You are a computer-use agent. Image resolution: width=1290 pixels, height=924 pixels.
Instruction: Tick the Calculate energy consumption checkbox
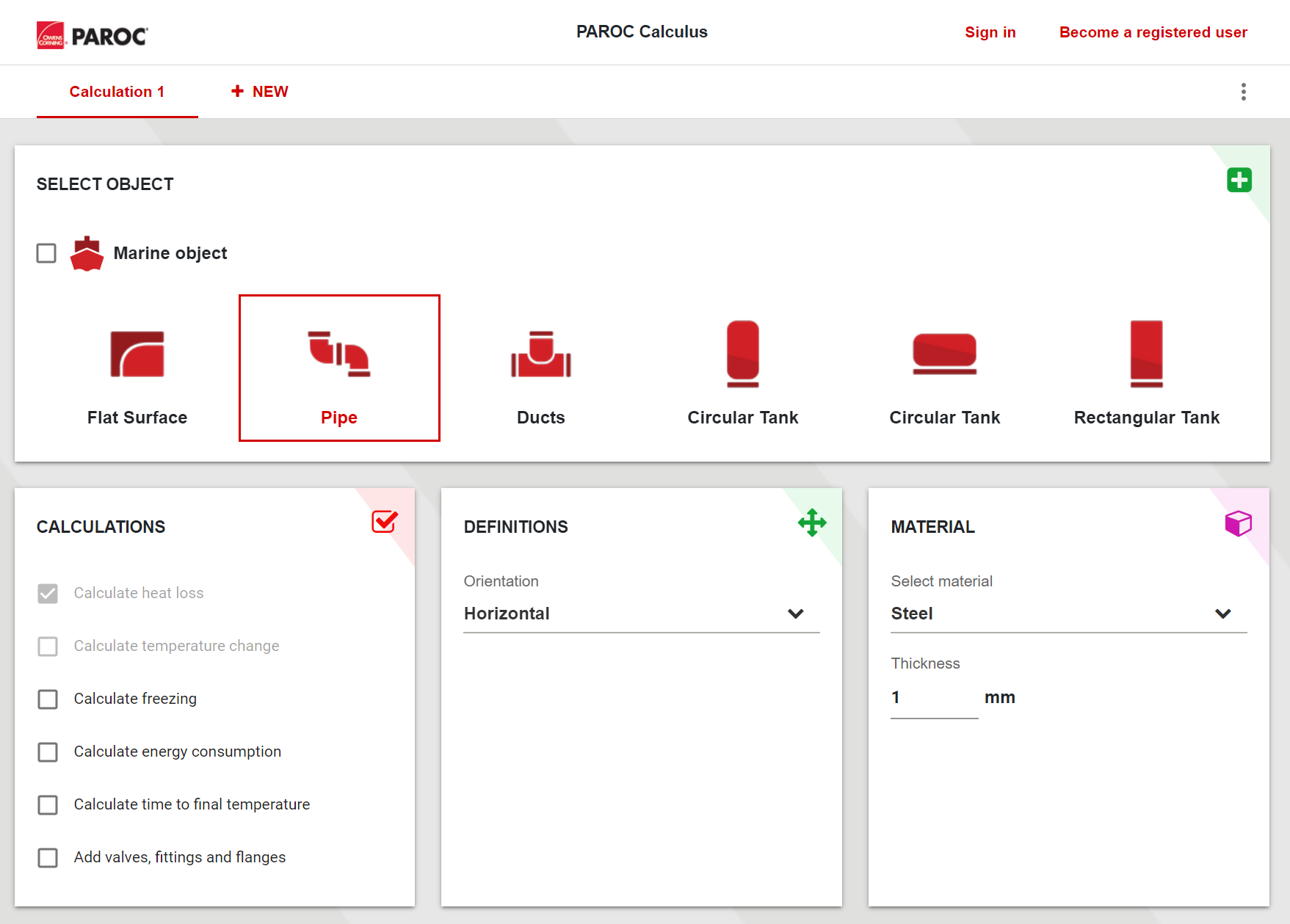[x=48, y=752]
